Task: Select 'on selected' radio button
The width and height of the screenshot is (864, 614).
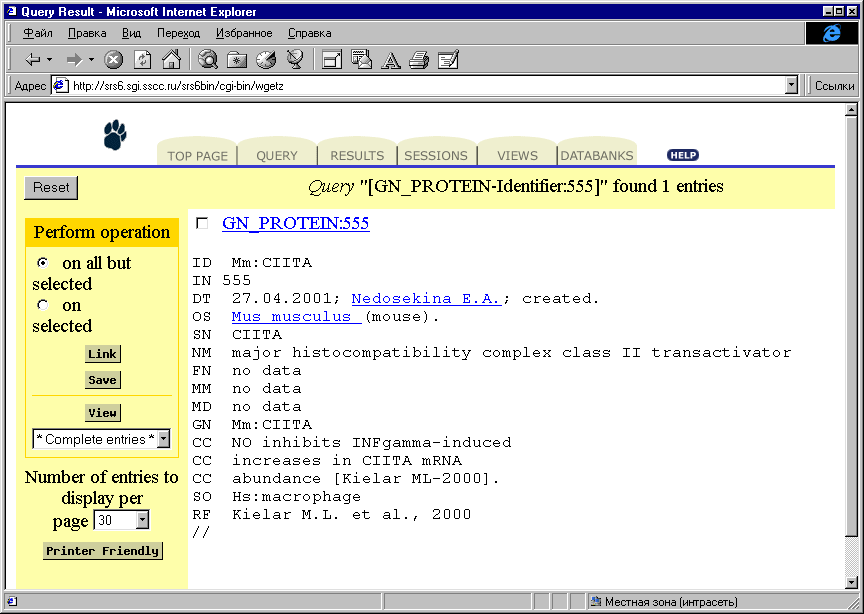Action: tap(42, 305)
